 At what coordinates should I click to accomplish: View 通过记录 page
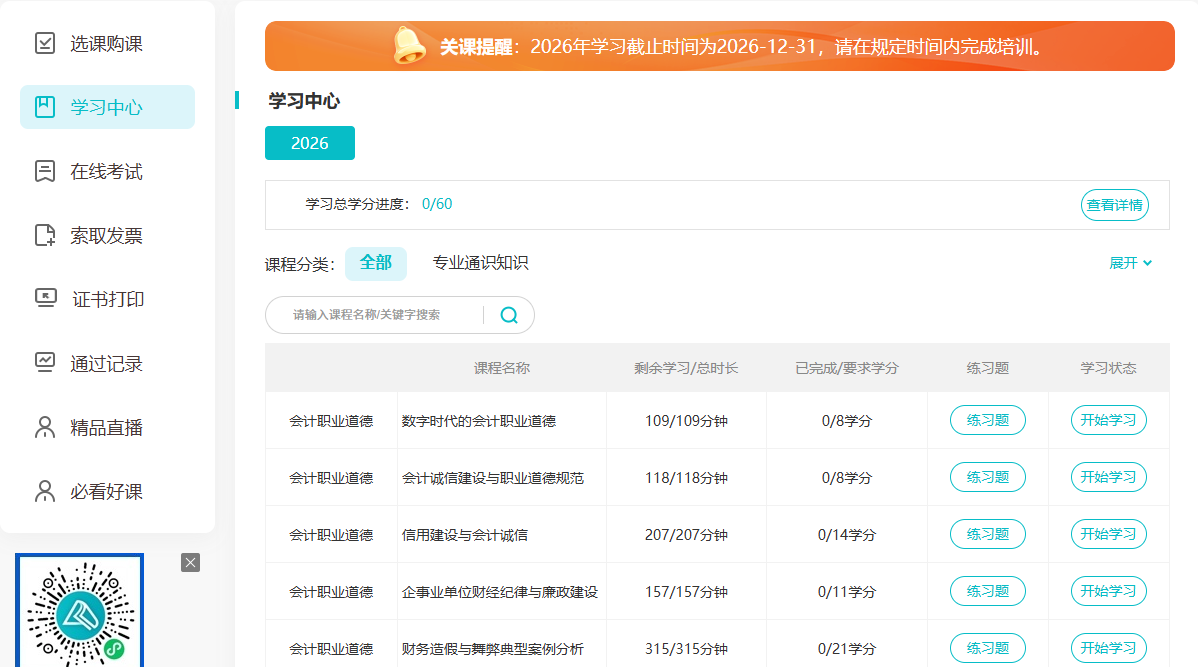coord(107,364)
